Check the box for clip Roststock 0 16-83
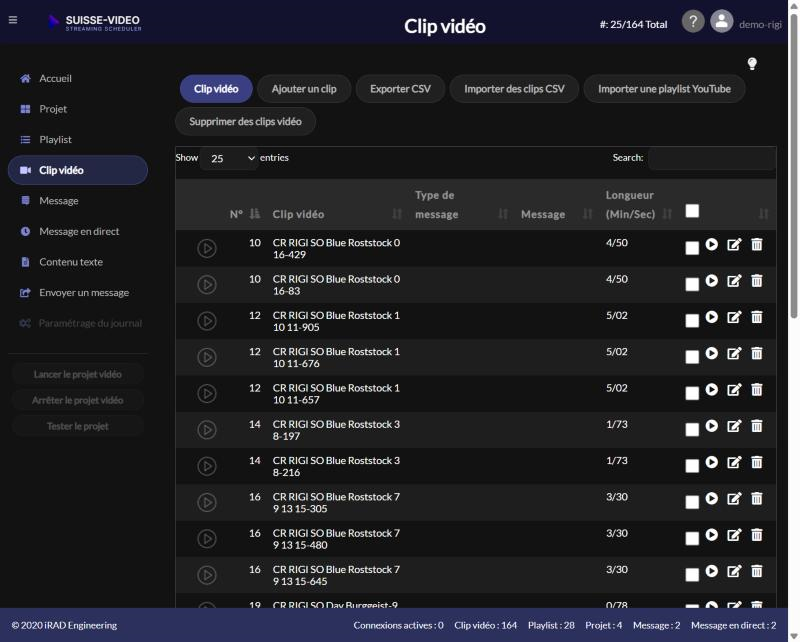This screenshot has height=642, width=800. point(692,284)
